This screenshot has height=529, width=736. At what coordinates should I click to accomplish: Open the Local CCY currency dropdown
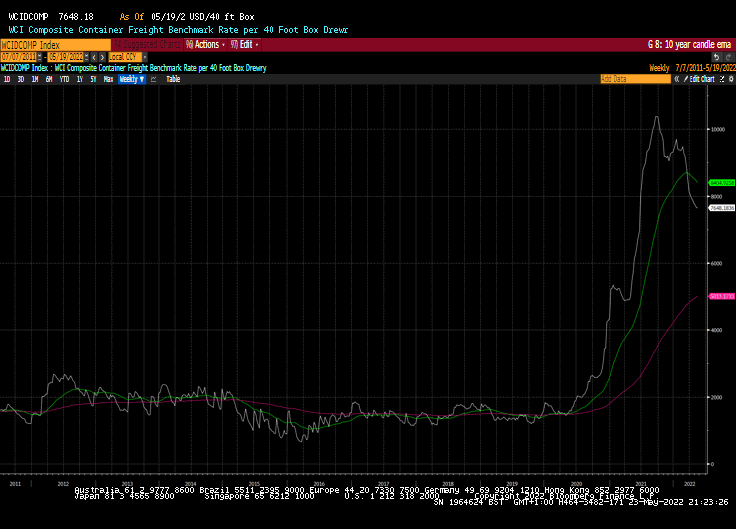click(123, 56)
